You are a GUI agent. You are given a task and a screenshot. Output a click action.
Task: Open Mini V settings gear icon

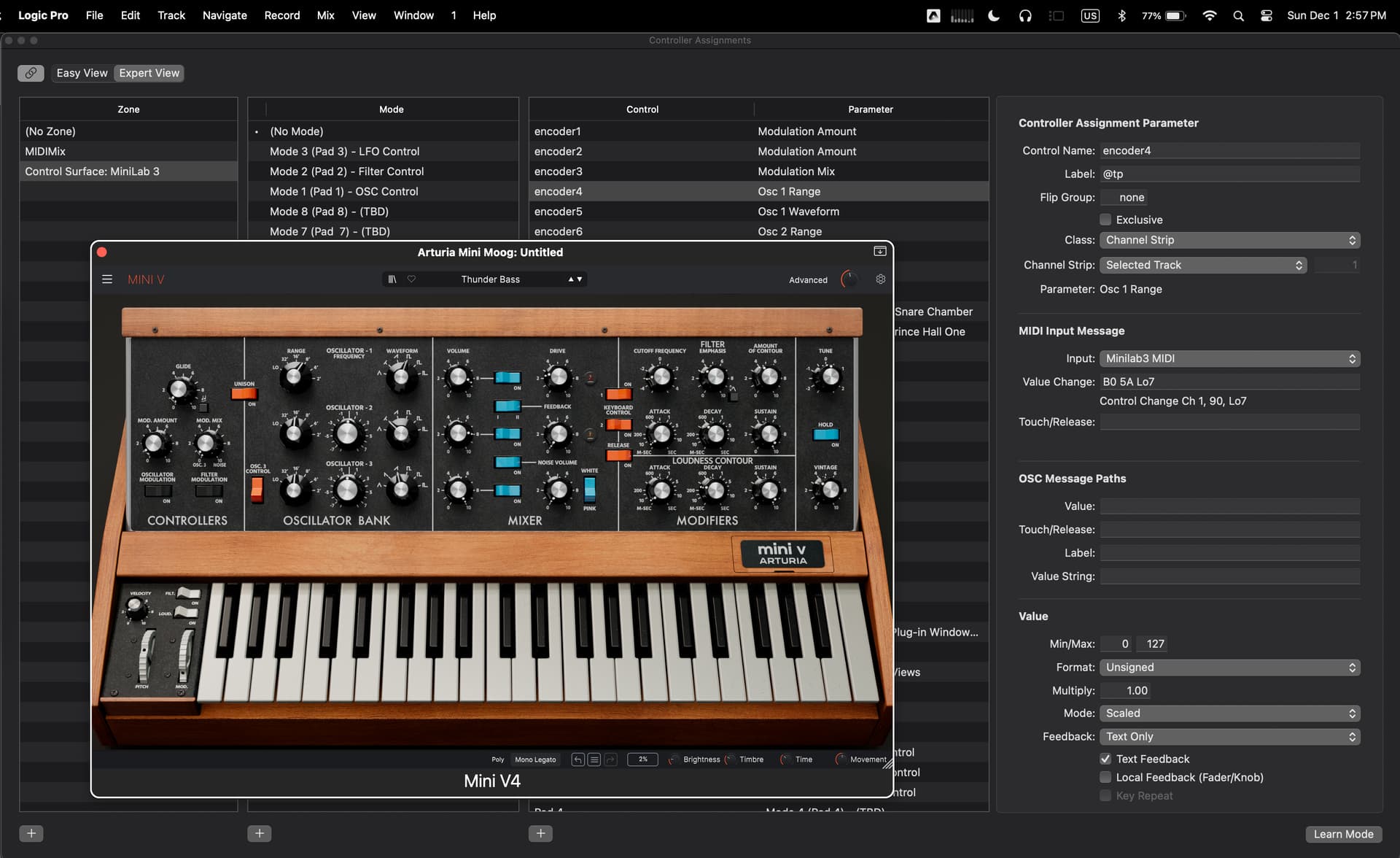coord(880,279)
